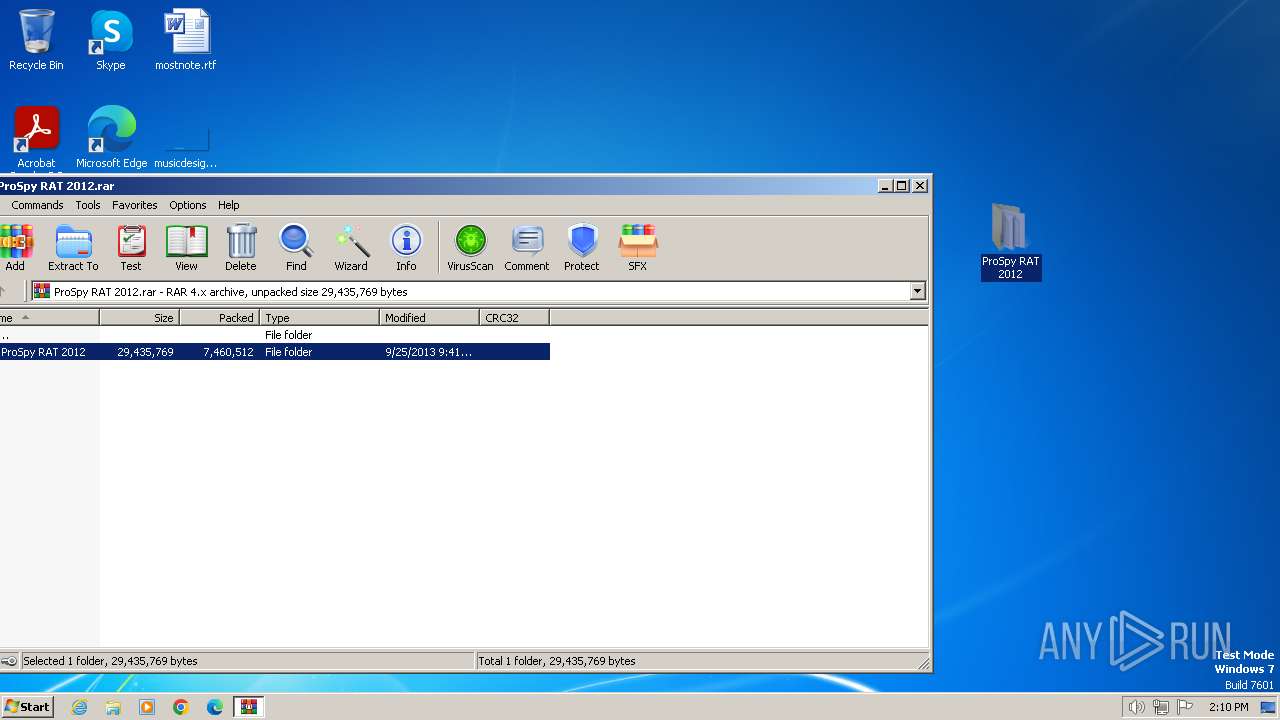Sort by the Size column header

pos(139,318)
